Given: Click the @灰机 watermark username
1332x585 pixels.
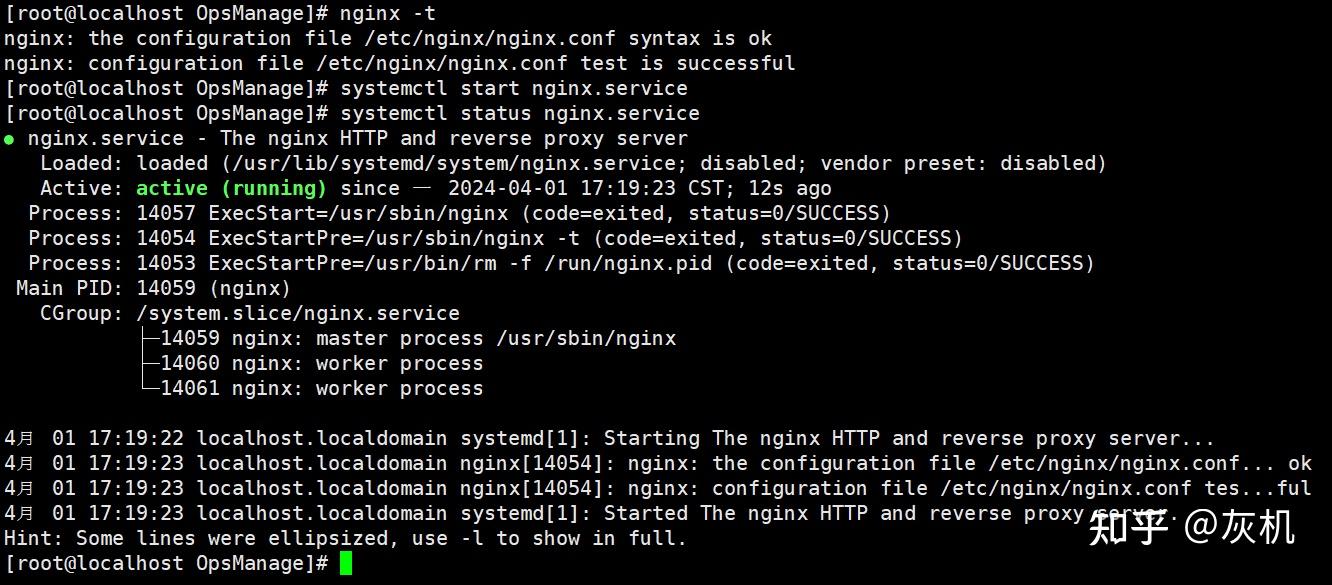Looking at the screenshot, I should click(x=1240, y=527).
